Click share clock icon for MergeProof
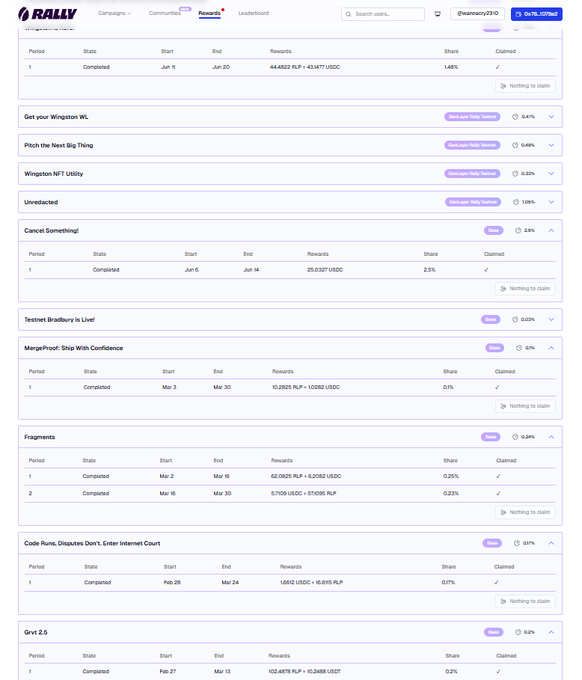This screenshot has height=680, width=582. (519, 348)
